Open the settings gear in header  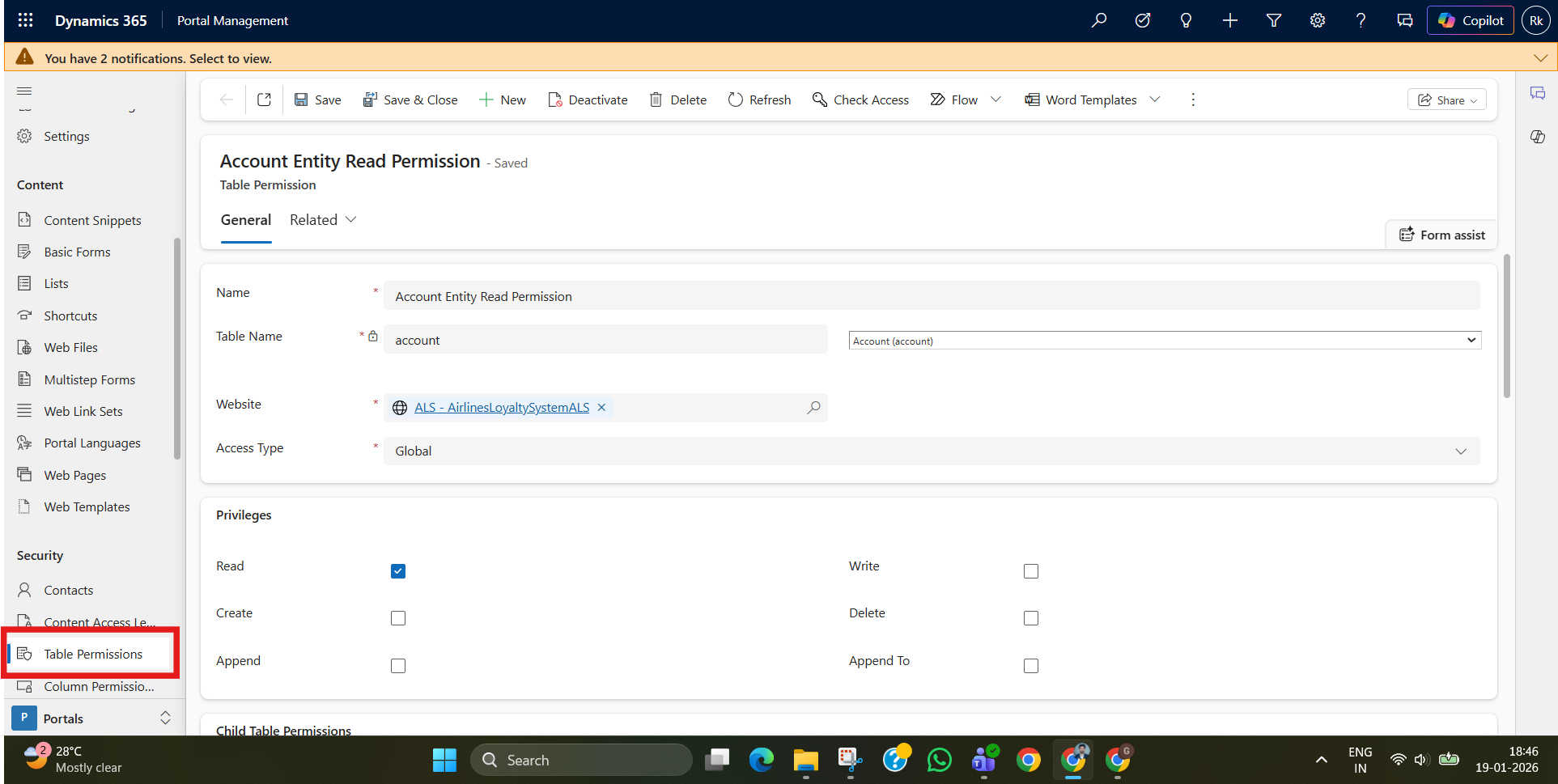tap(1317, 20)
